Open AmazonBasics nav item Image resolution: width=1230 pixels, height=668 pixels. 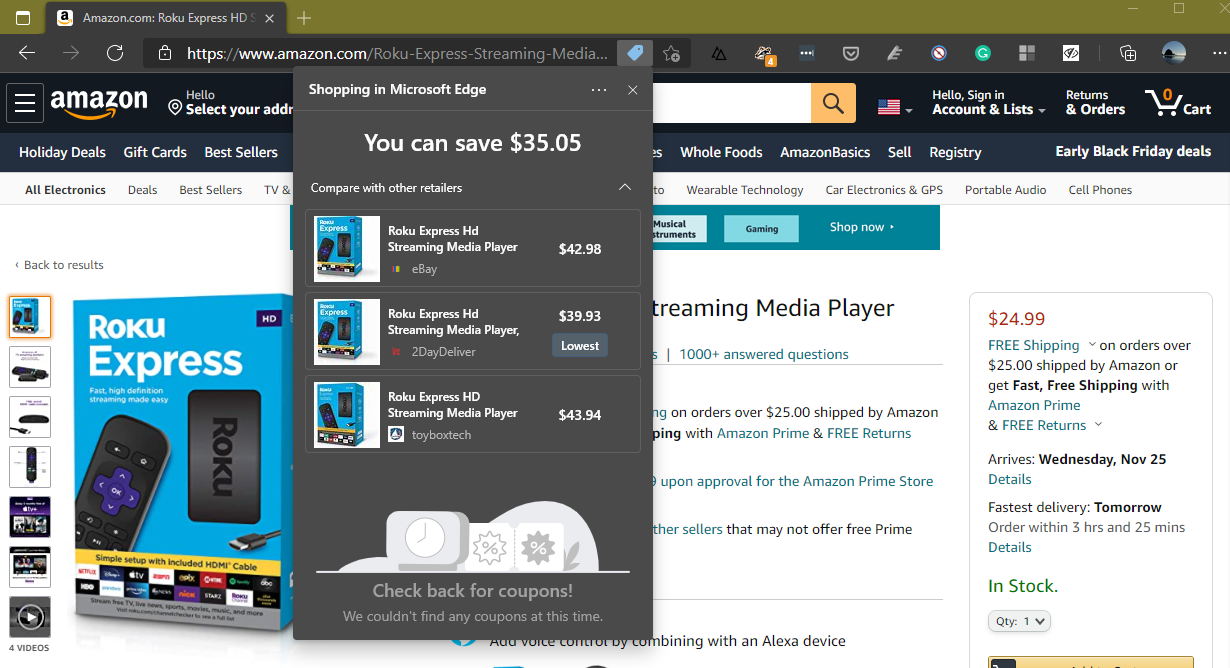[825, 152]
